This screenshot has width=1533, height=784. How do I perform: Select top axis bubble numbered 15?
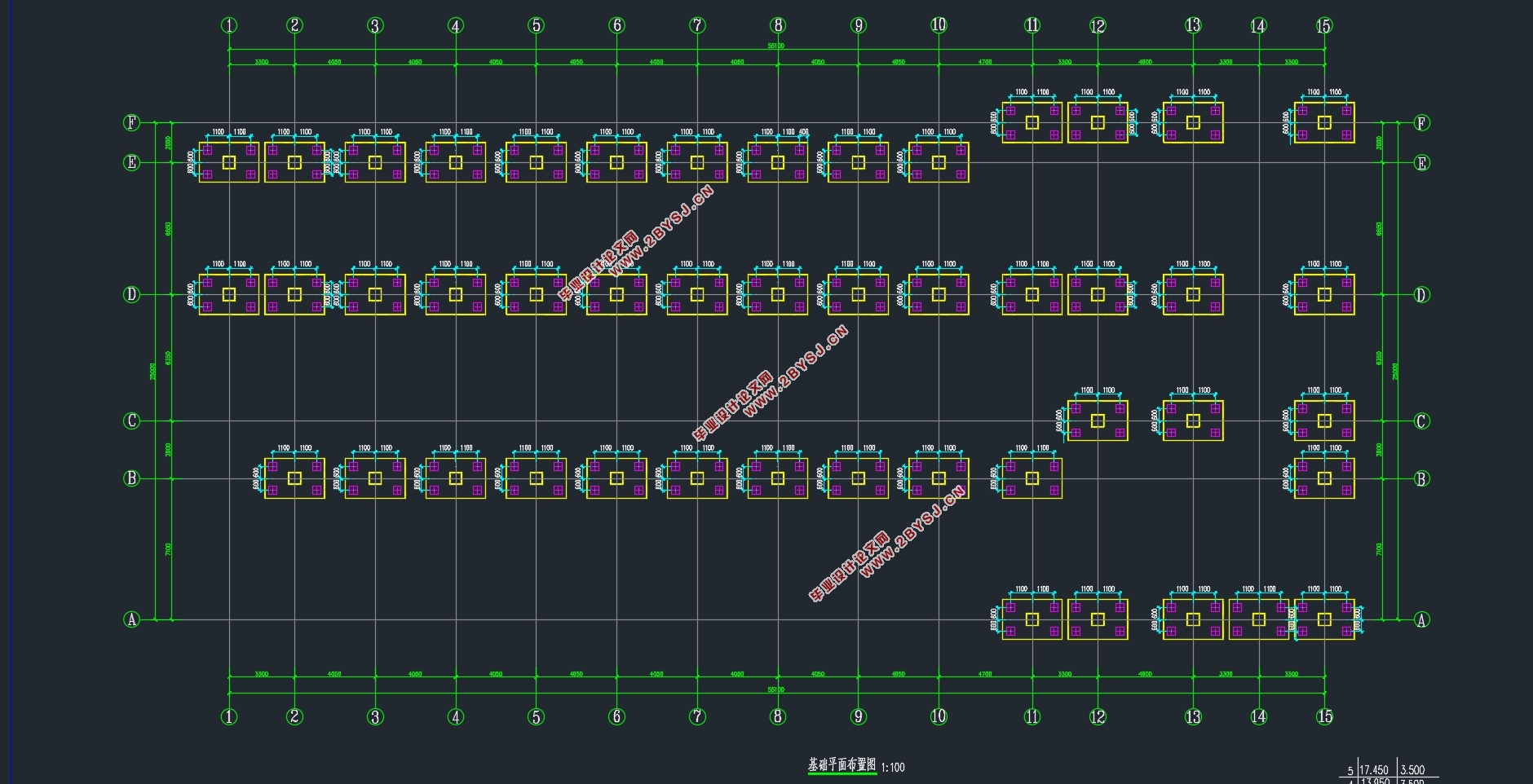pyautogui.click(x=1324, y=25)
